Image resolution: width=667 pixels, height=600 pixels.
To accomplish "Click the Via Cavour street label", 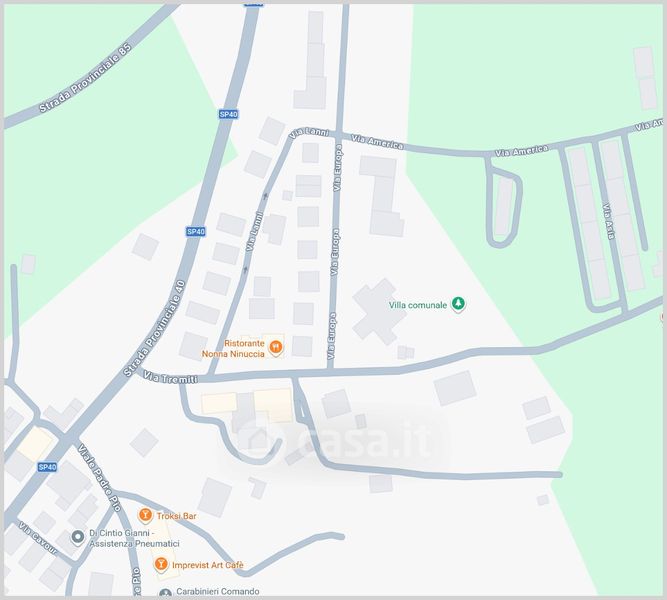I will pyautogui.click(x=38, y=539).
